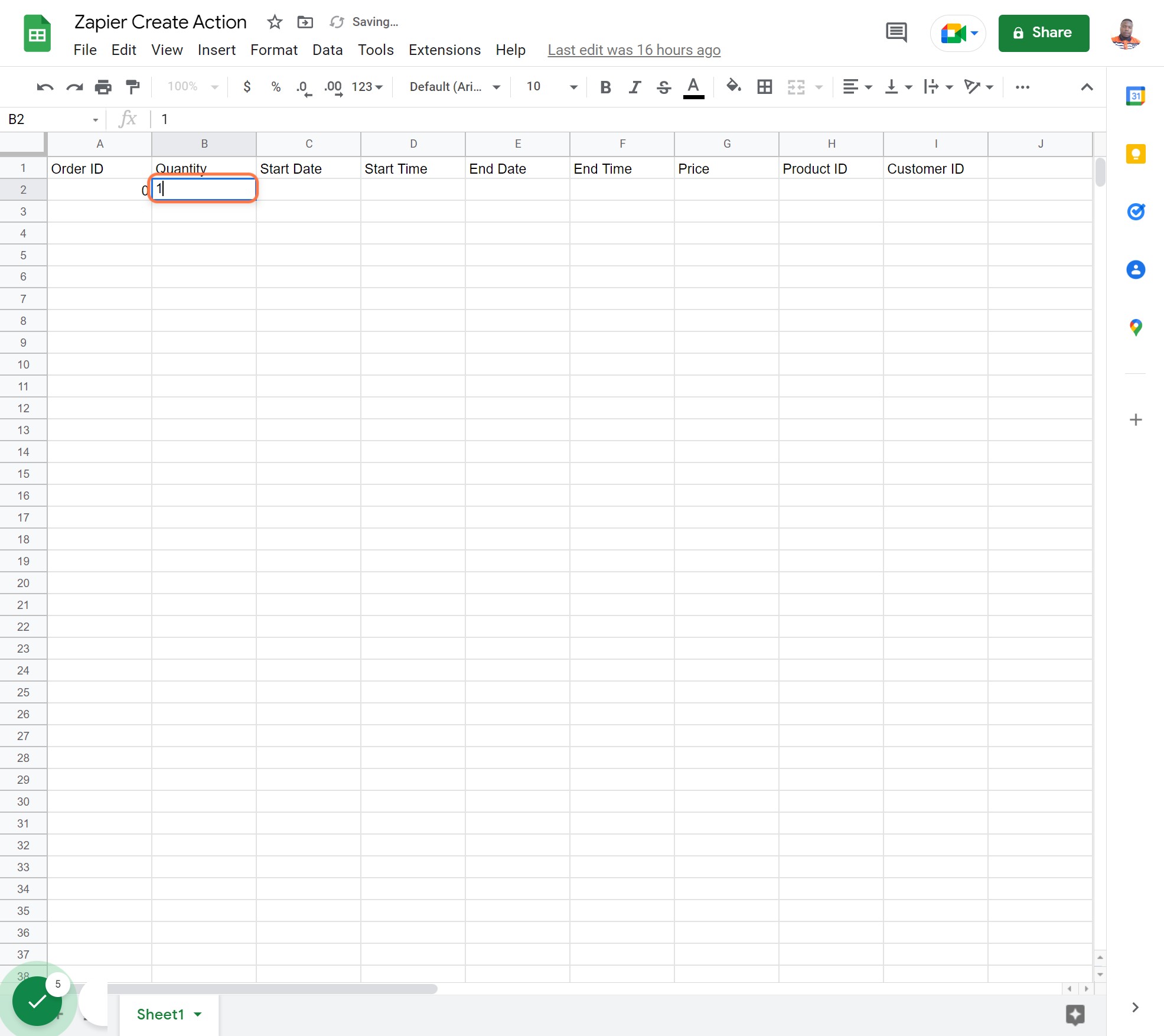Open Google Calendar side panel icon
This screenshot has height=1036, width=1164.
click(x=1135, y=96)
